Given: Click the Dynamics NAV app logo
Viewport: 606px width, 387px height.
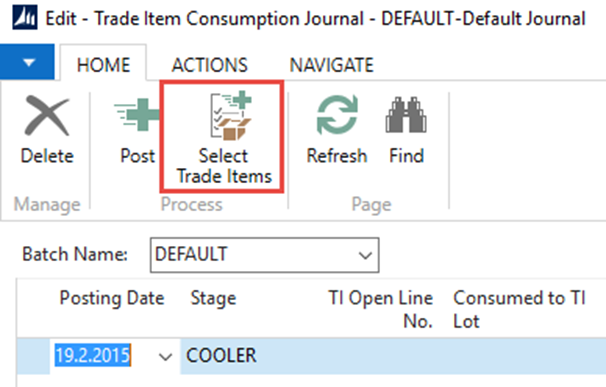Looking at the screenshot, I should click(x=25, y=17).
